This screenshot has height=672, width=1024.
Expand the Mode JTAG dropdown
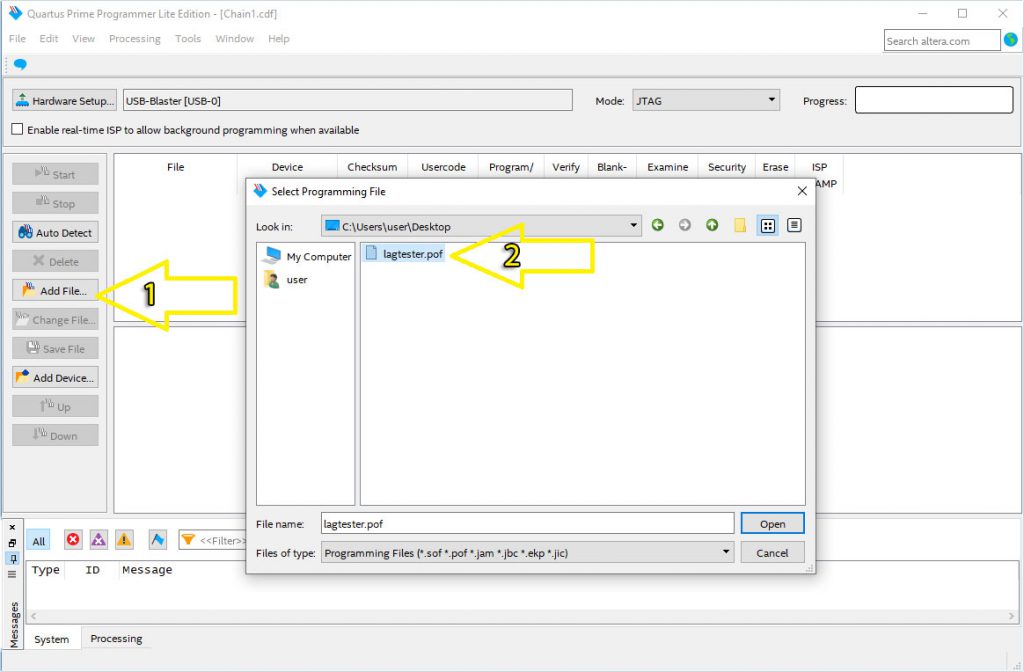click(x=772, y=100)
